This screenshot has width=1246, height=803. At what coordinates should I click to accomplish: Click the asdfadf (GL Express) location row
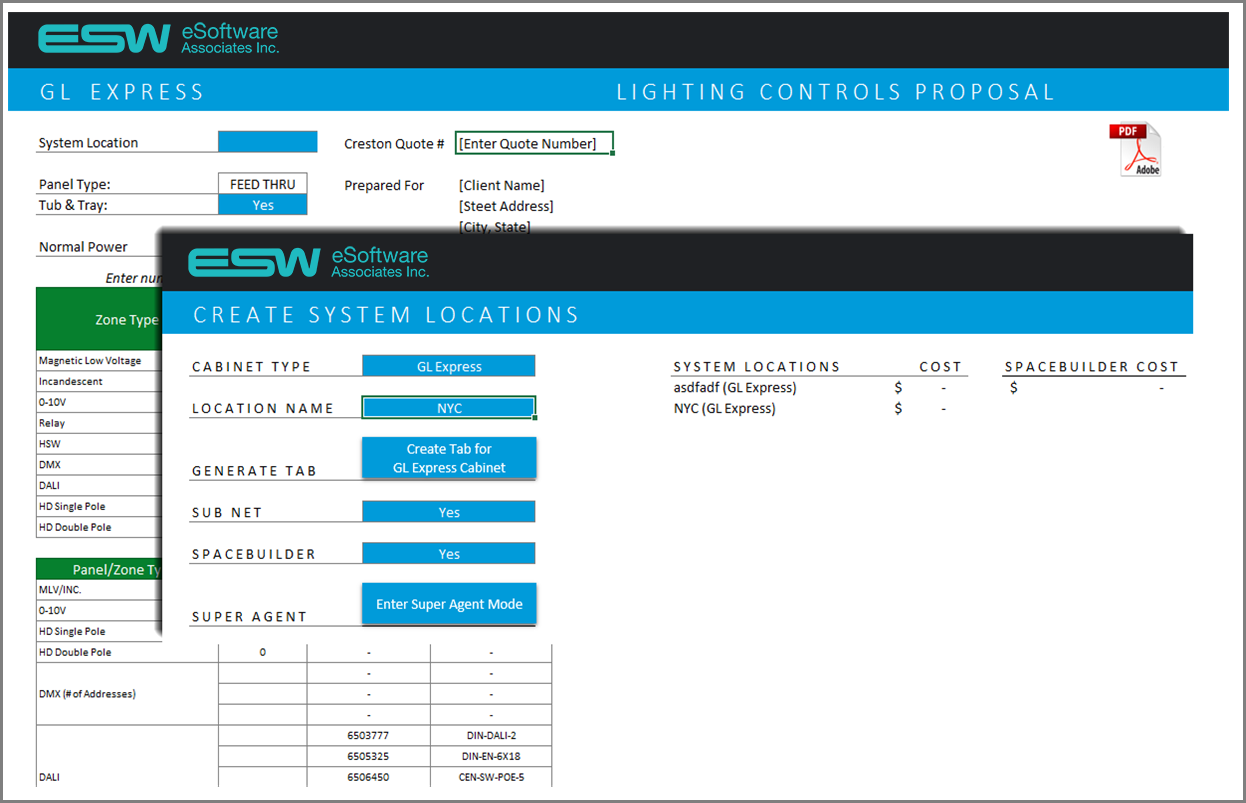tap(735, 387)
